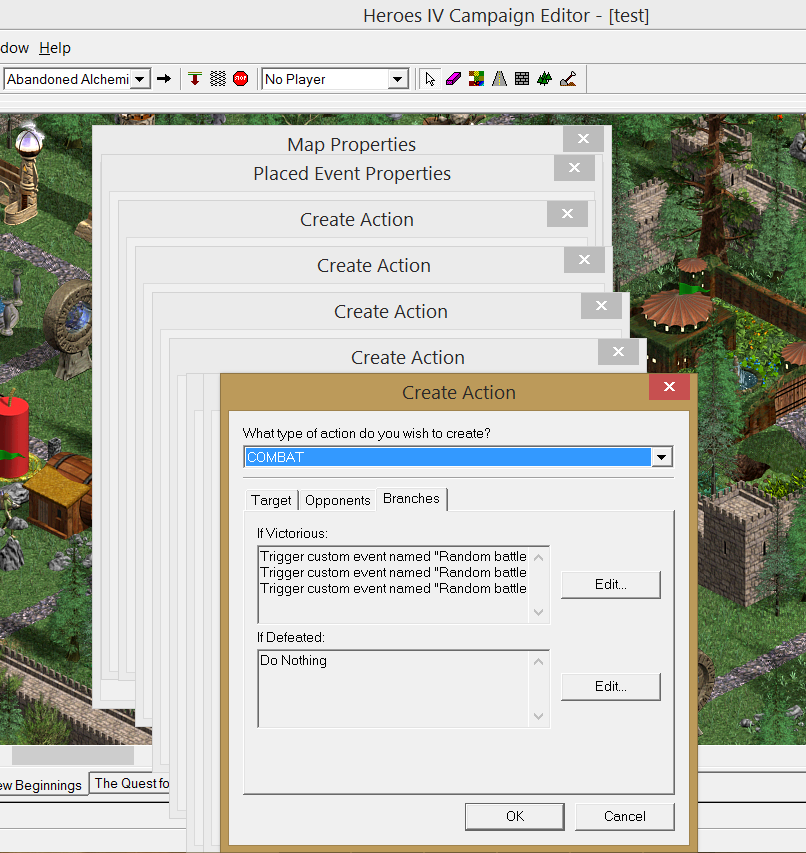Click the map horizontal scrollbar thumb
Viewport: 806px width, 853px height.
click(x=73, y=755)
